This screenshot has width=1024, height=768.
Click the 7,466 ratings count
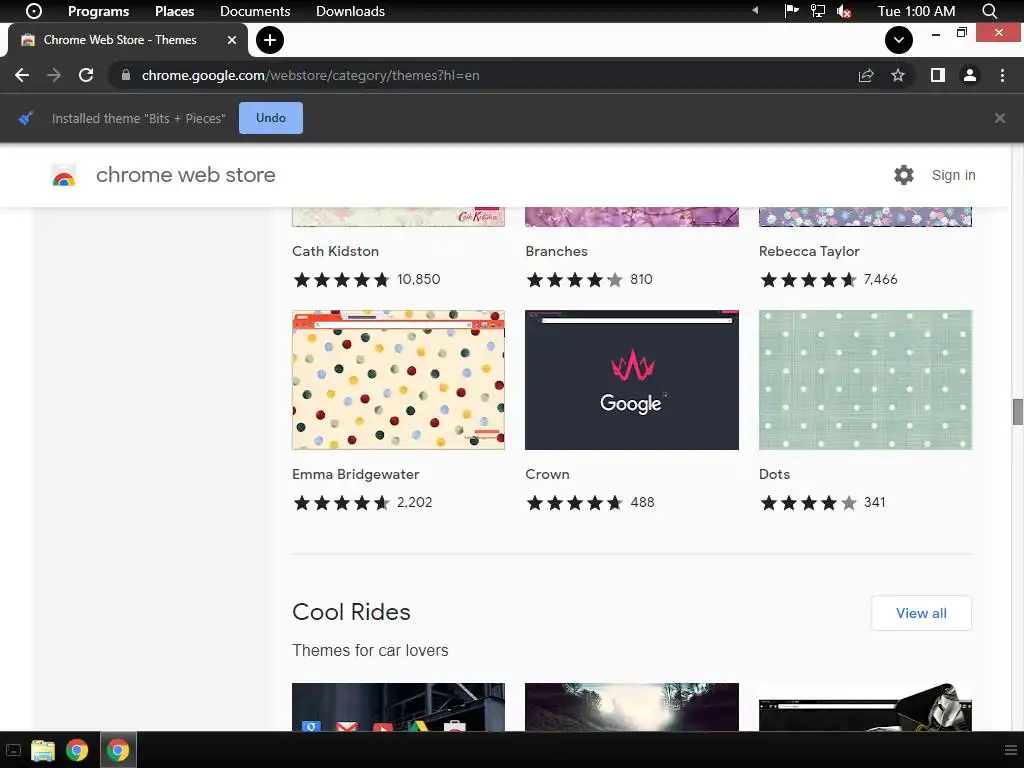(x=880, y=279)
